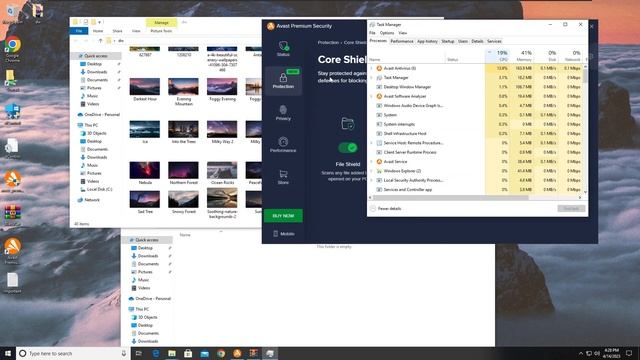640x360 pixels.
Task: Open Task View from the taskbar
Action: 138,353
